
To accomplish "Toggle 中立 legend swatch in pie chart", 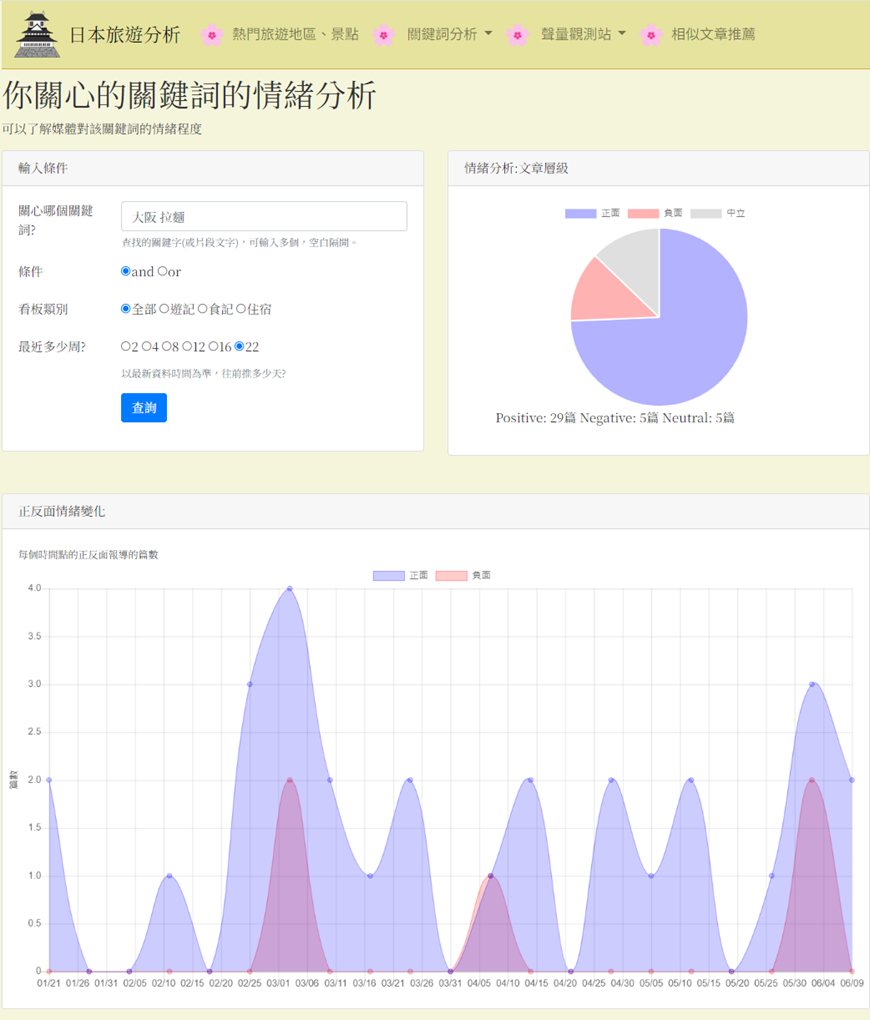I will point(706,214).
